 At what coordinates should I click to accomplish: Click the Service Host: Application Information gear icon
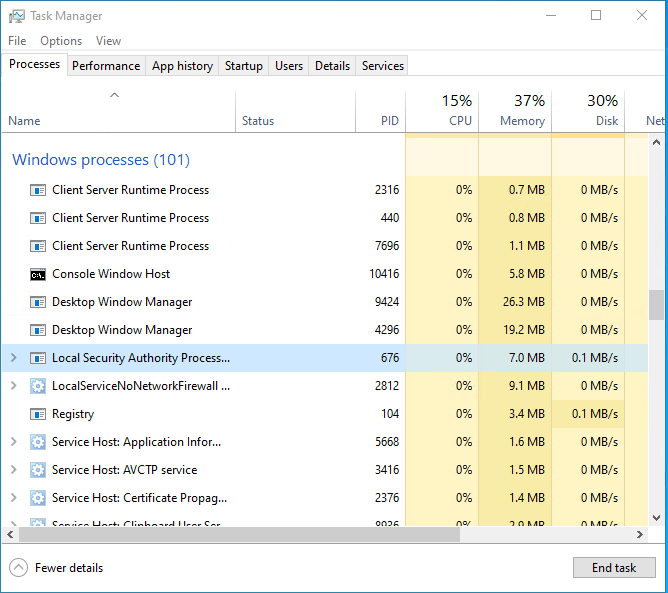point(38,442)
